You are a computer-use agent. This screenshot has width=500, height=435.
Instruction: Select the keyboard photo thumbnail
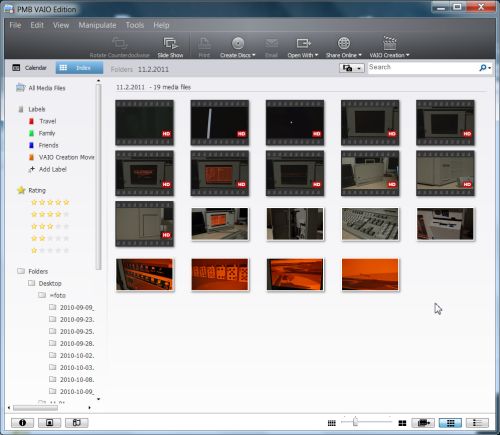(x=370, y=224)
